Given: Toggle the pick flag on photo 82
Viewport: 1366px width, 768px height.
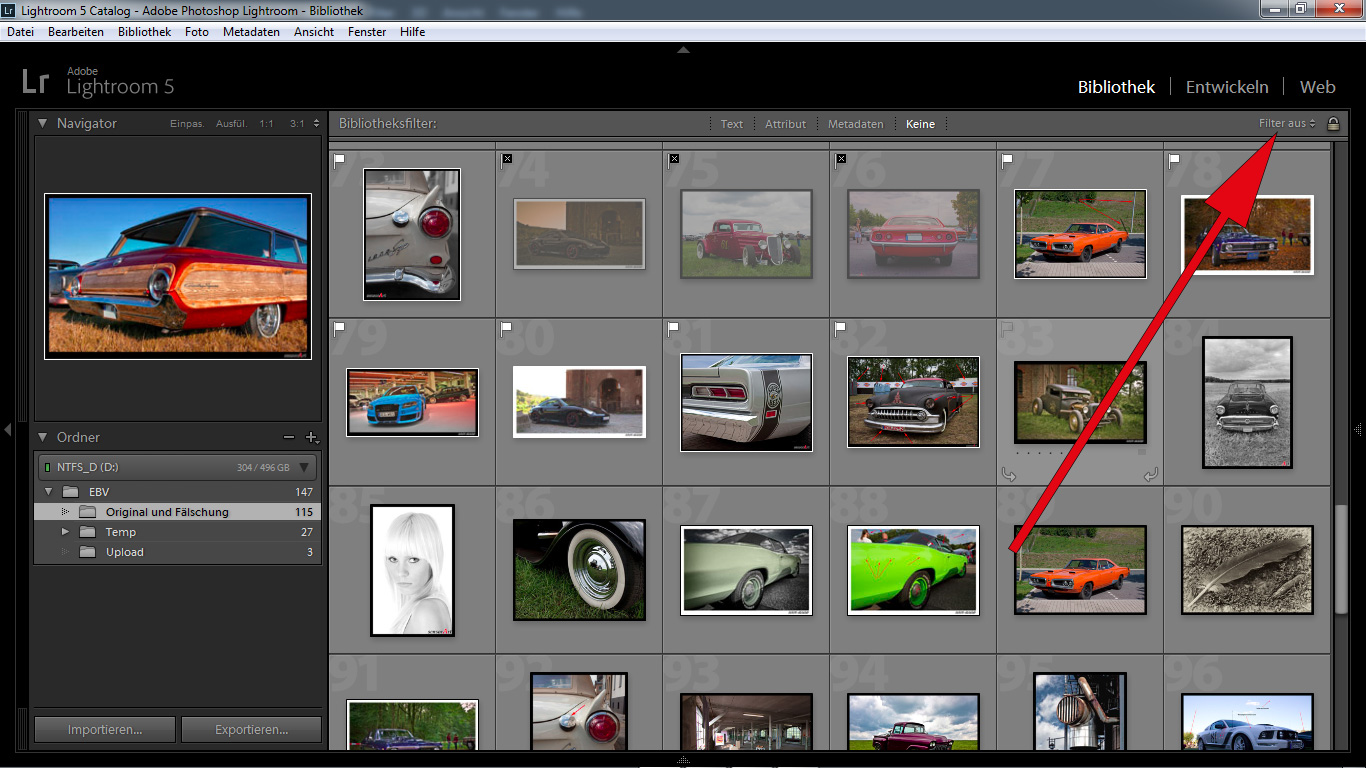Looking at the screenshot, I should pyautogui.click(x=841, y=327).
